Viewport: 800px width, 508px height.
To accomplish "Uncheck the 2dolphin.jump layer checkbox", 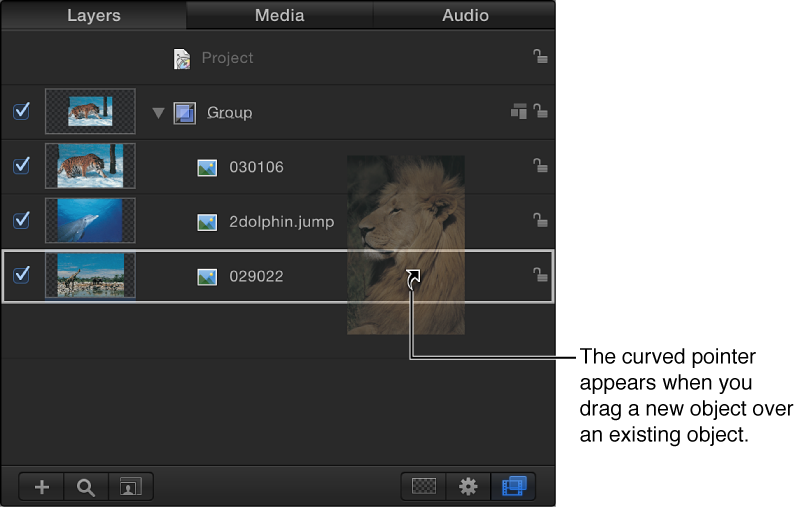I will click(x=21, y=220).
